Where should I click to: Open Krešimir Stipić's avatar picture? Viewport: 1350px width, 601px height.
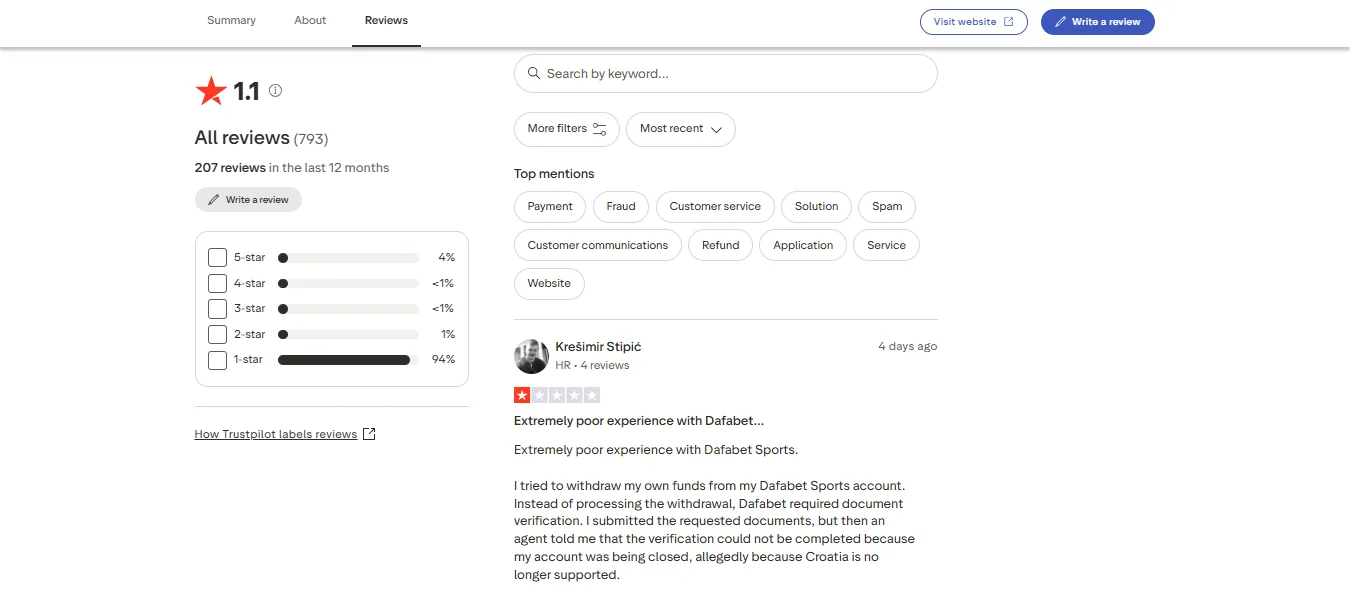531,356
